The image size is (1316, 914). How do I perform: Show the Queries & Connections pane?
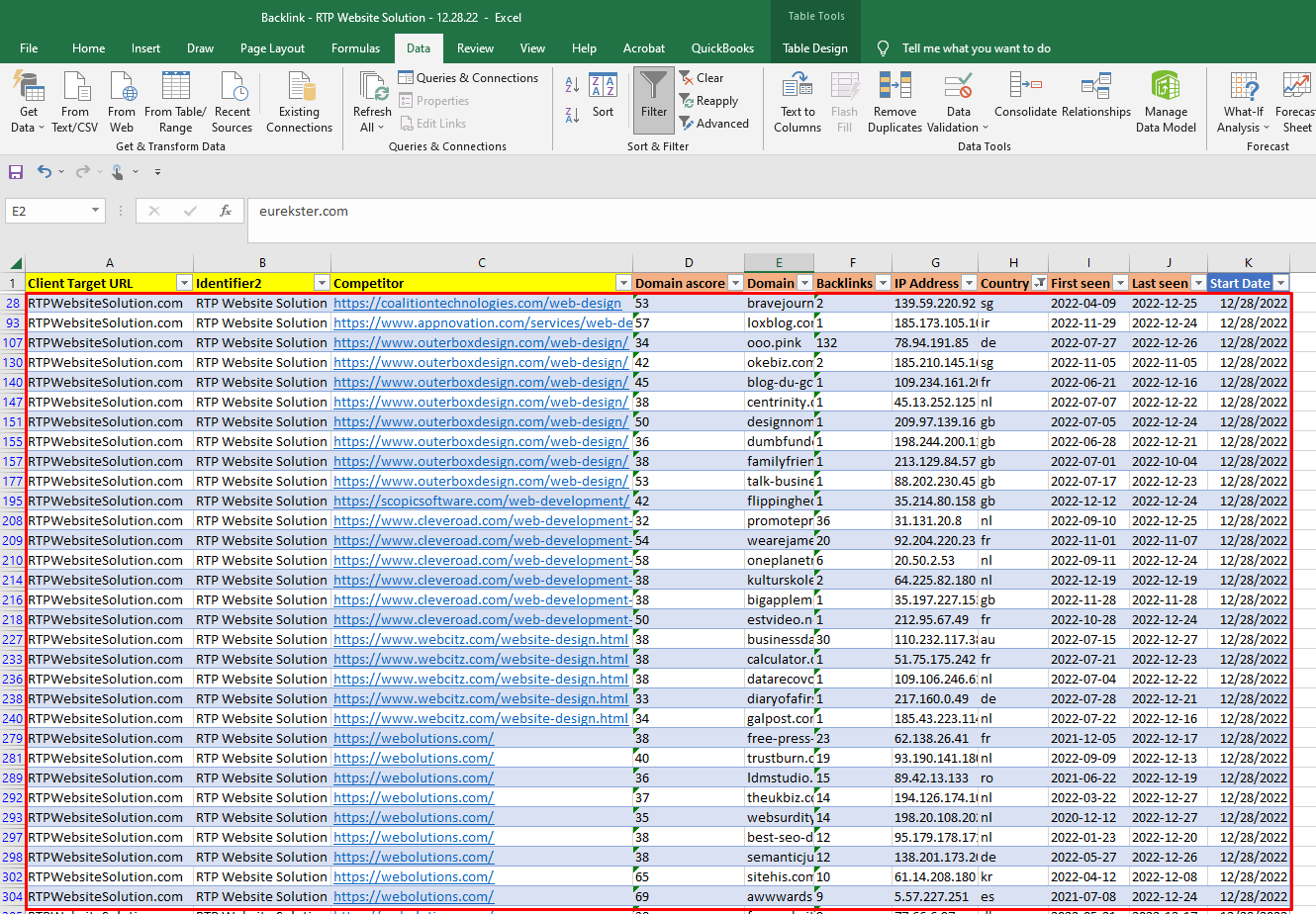[x=469, y=78]
